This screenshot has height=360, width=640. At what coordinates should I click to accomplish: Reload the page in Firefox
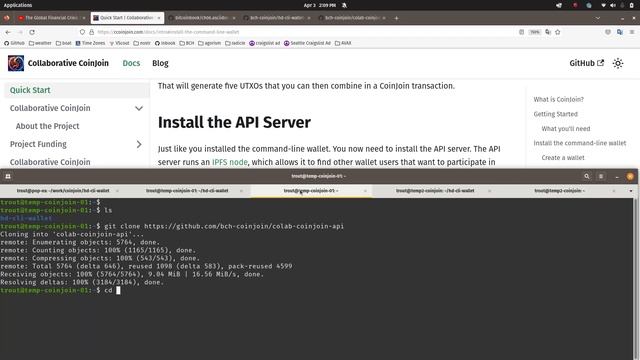(32, 32)
